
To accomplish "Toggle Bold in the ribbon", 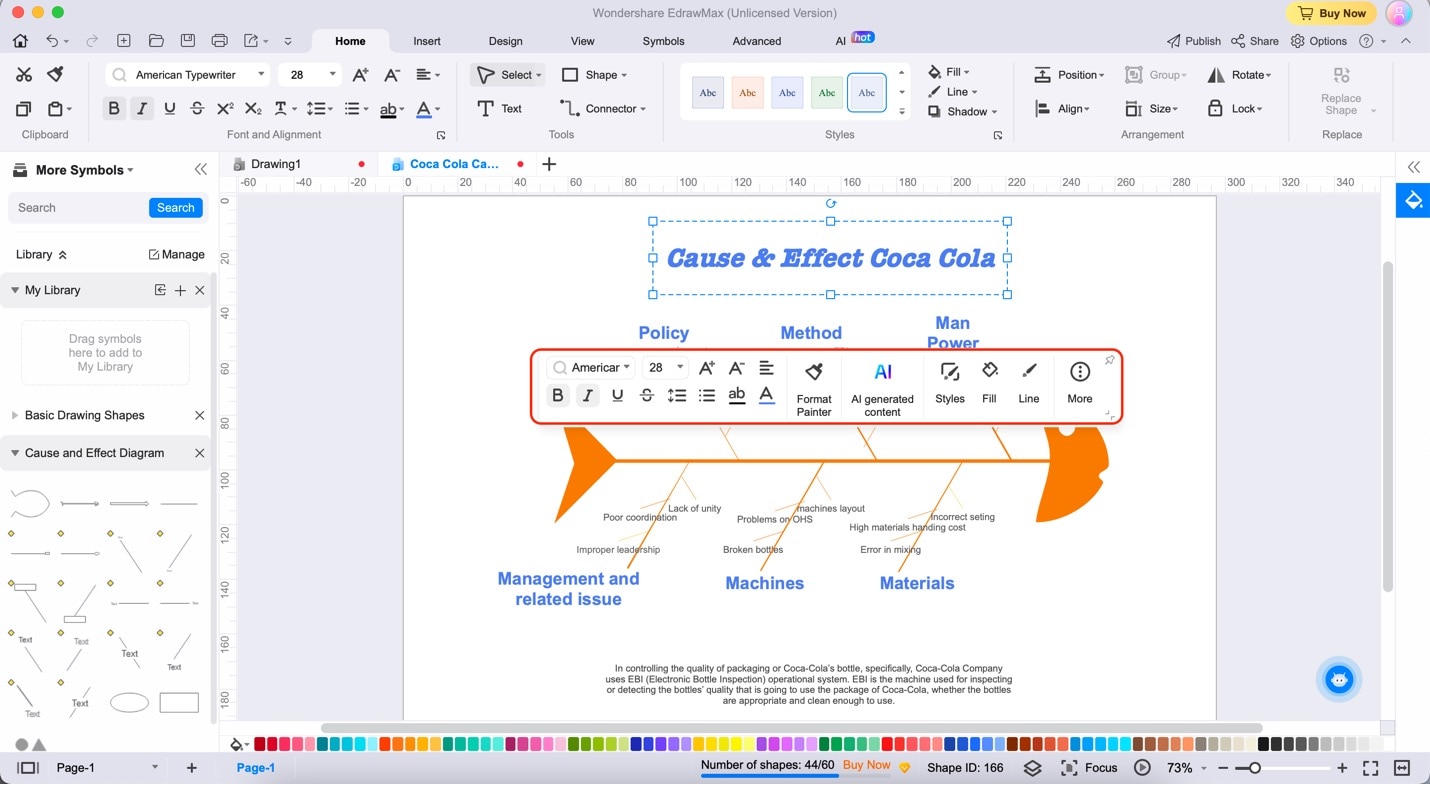I will tap(114, 108).
